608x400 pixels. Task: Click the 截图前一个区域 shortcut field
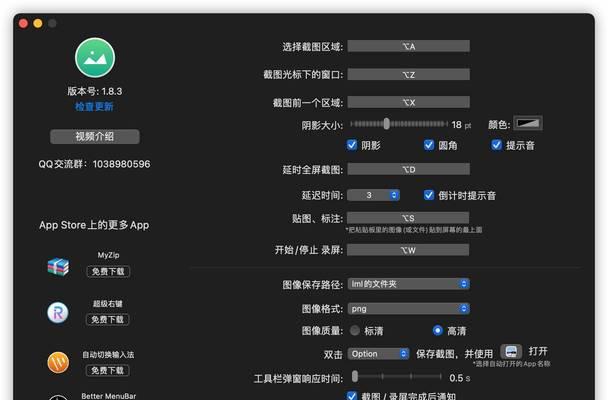pos(409,102)
